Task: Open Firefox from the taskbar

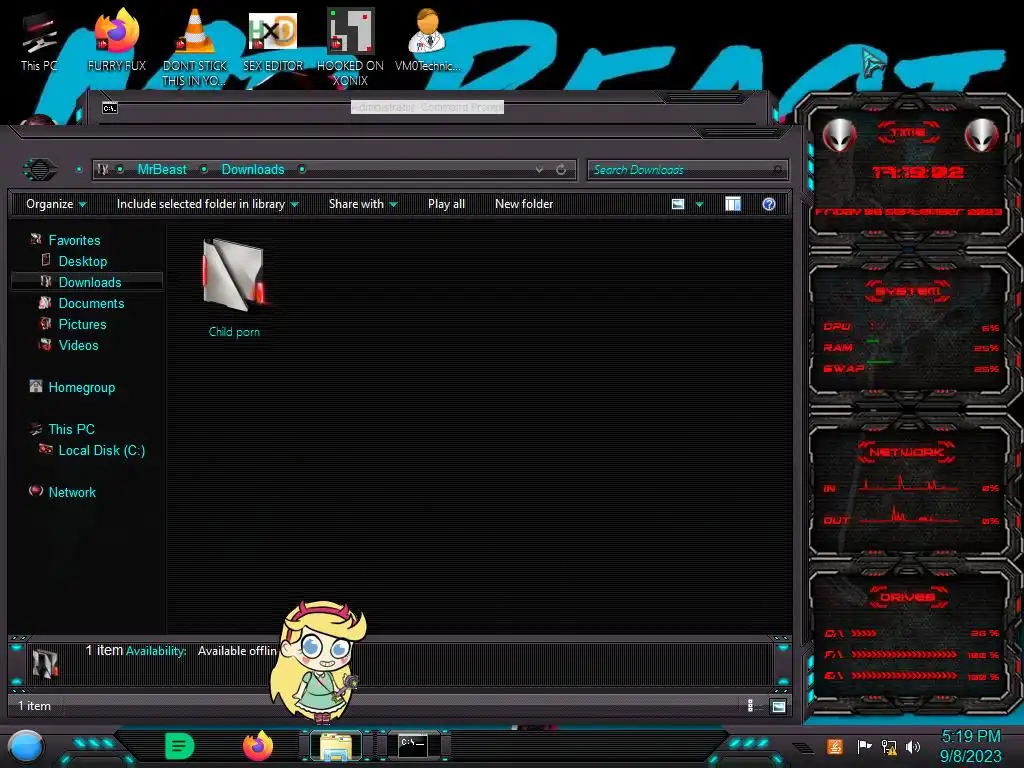Action: [x=258, y=746]
